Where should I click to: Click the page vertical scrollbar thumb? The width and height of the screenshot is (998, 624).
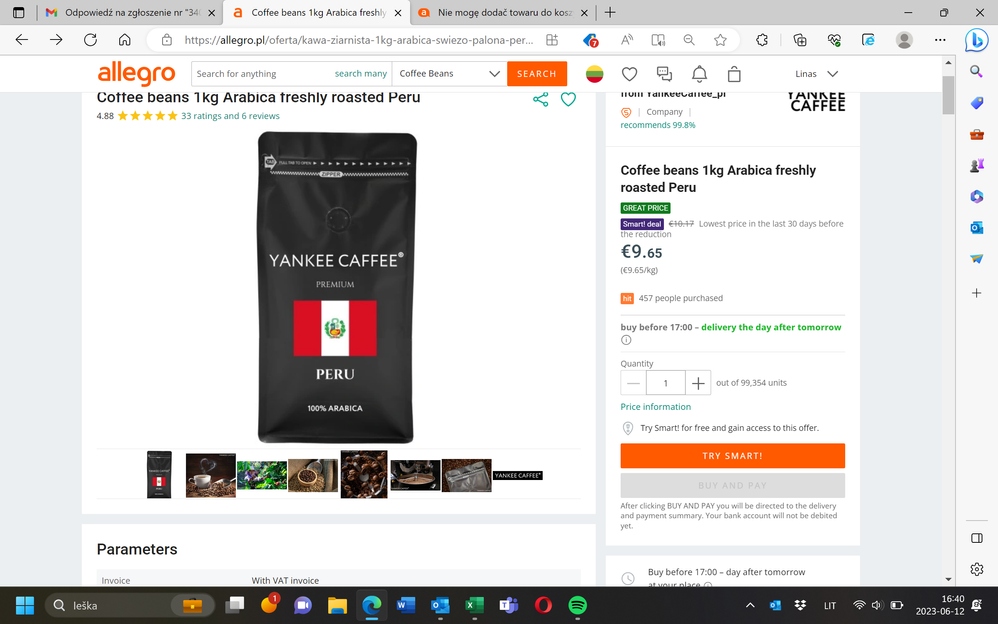(948, 95)
